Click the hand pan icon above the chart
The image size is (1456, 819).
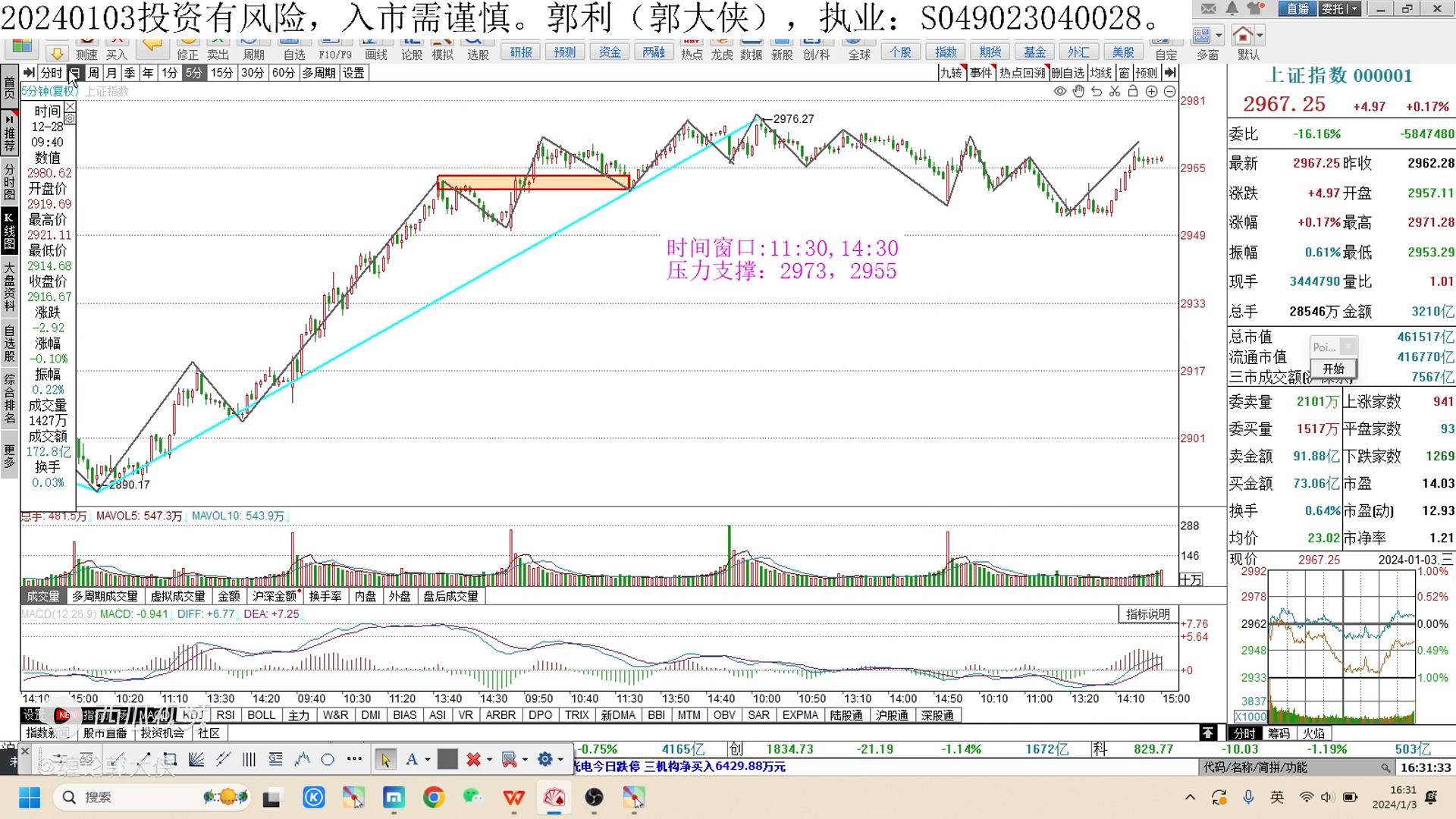1078,91
